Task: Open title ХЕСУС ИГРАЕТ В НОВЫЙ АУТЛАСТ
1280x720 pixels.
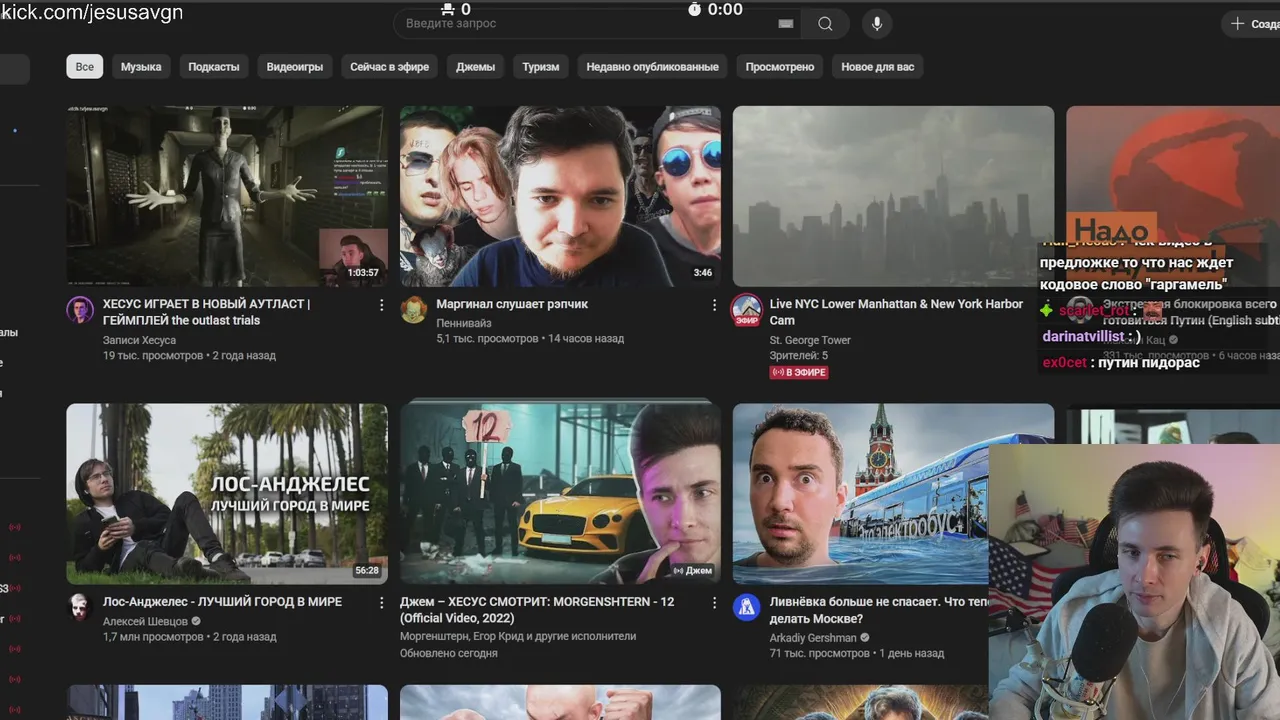Action: click(x=206, y=312)
